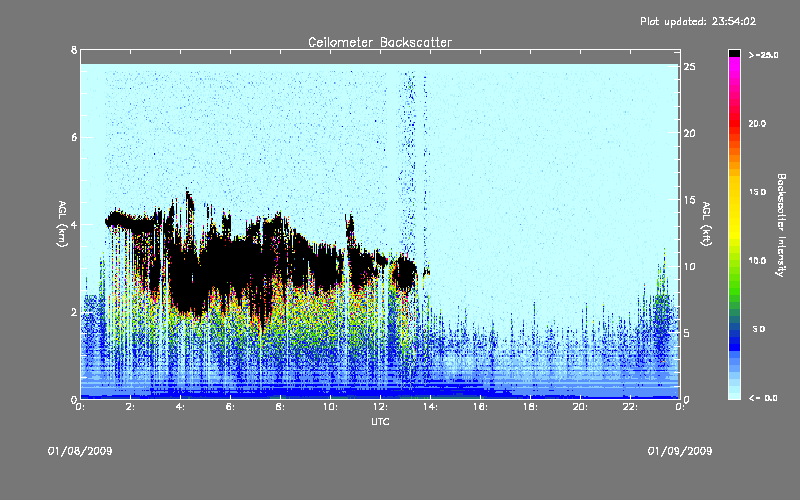
Task: Click the '10.0' colorbar tick label
Action: pos(757,260)
